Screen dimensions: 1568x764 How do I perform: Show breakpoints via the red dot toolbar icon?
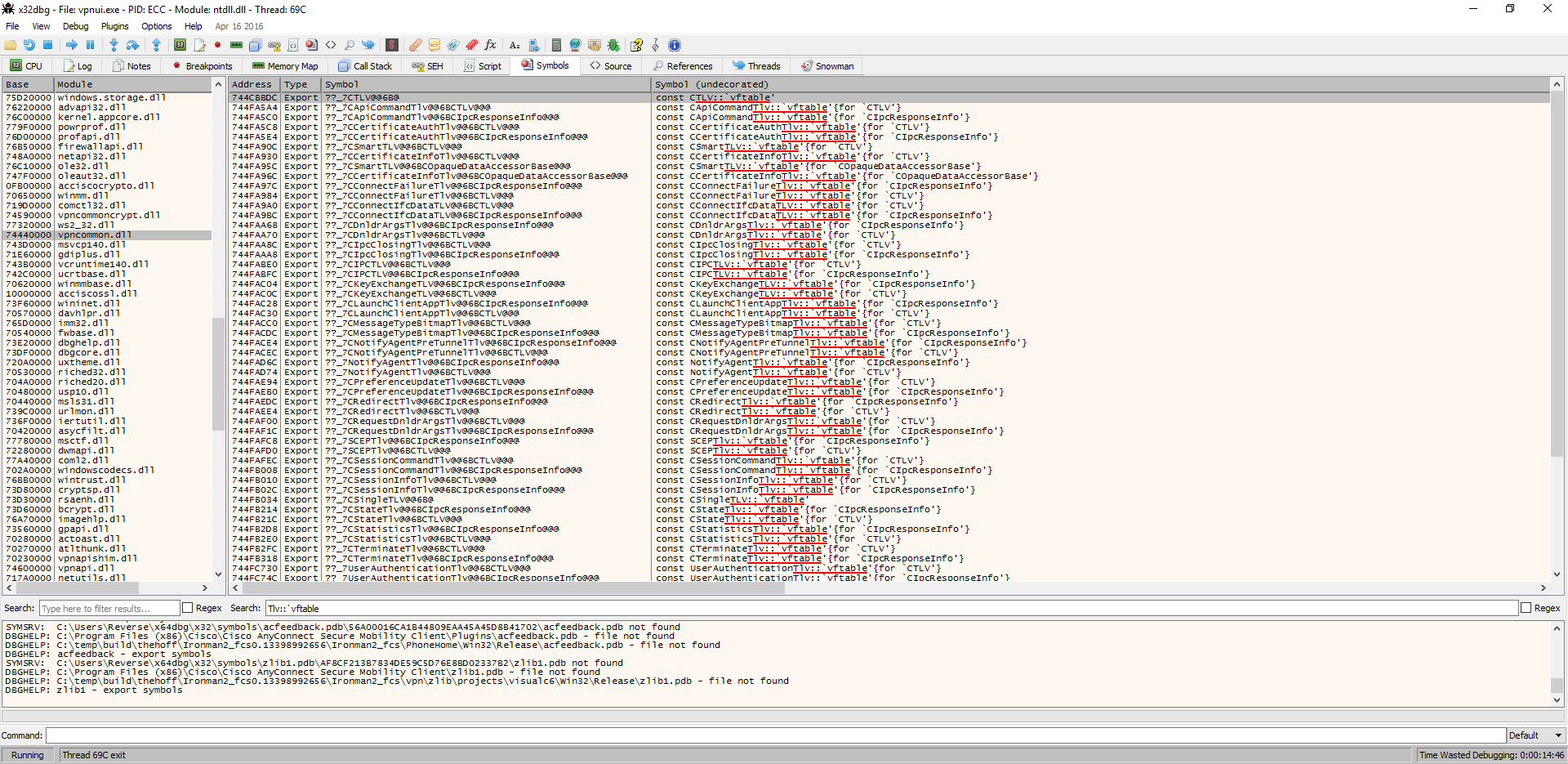point(218,45)
